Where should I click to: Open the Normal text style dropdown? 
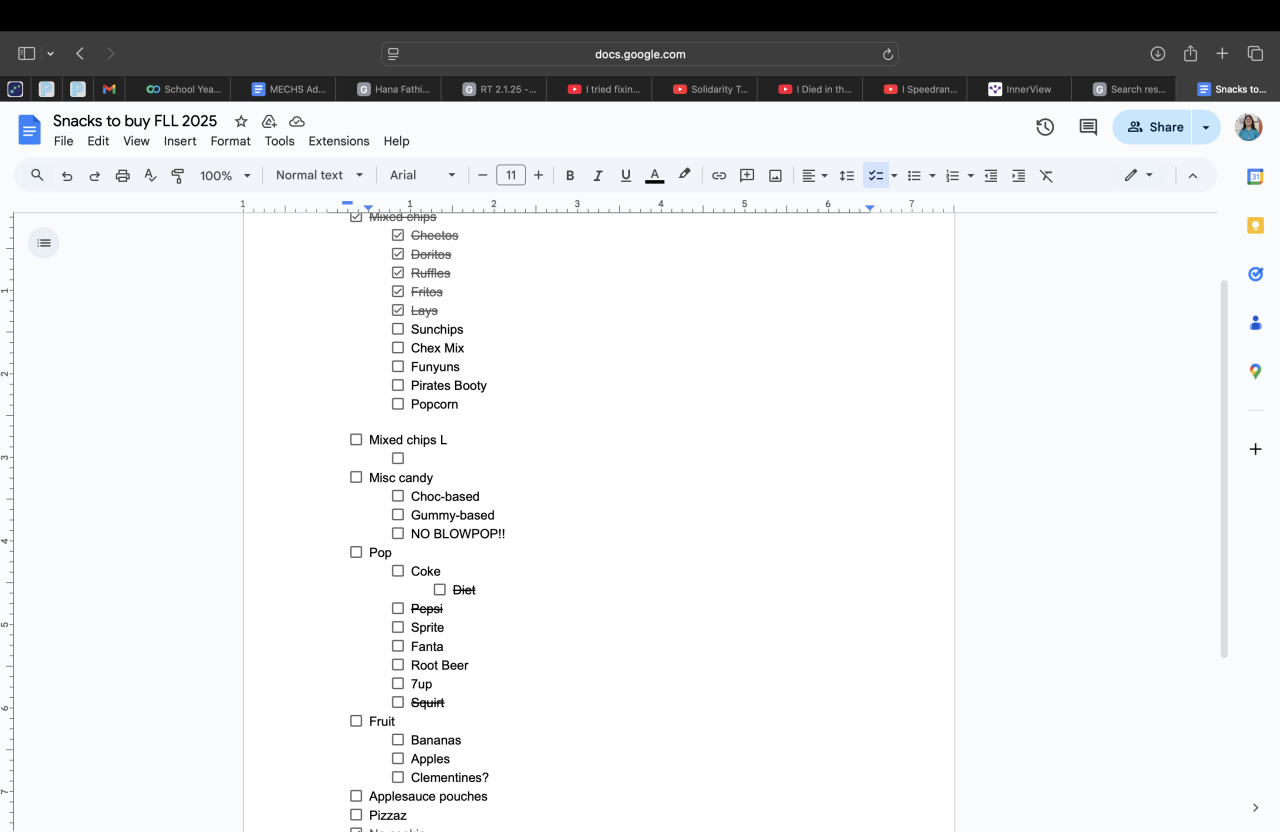tap(319, 176)
